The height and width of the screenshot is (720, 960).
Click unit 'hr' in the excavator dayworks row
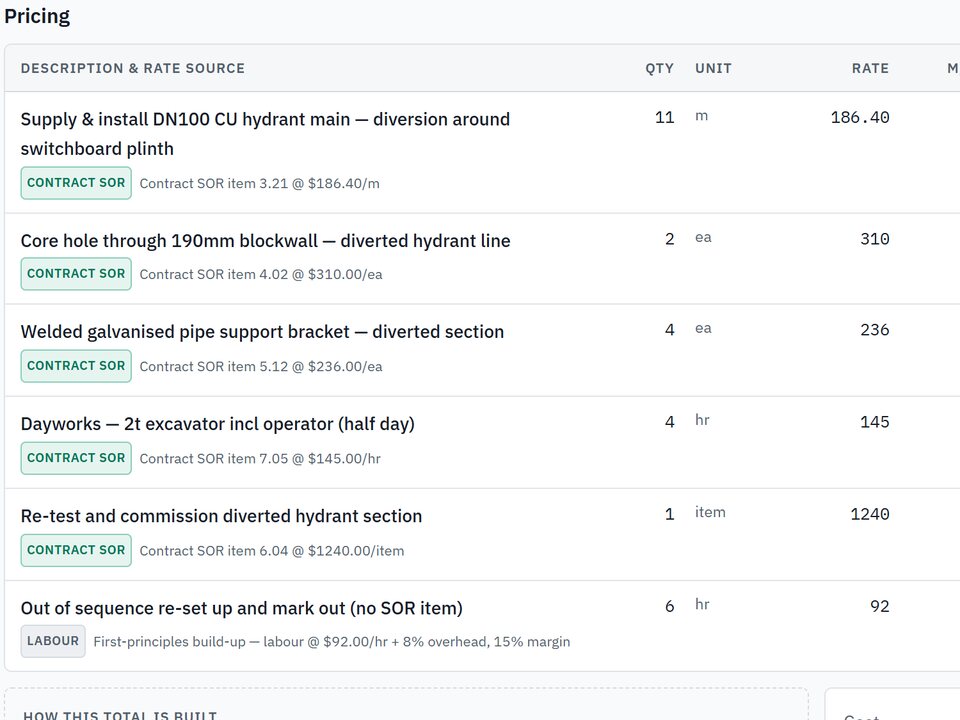coord(702,421)
